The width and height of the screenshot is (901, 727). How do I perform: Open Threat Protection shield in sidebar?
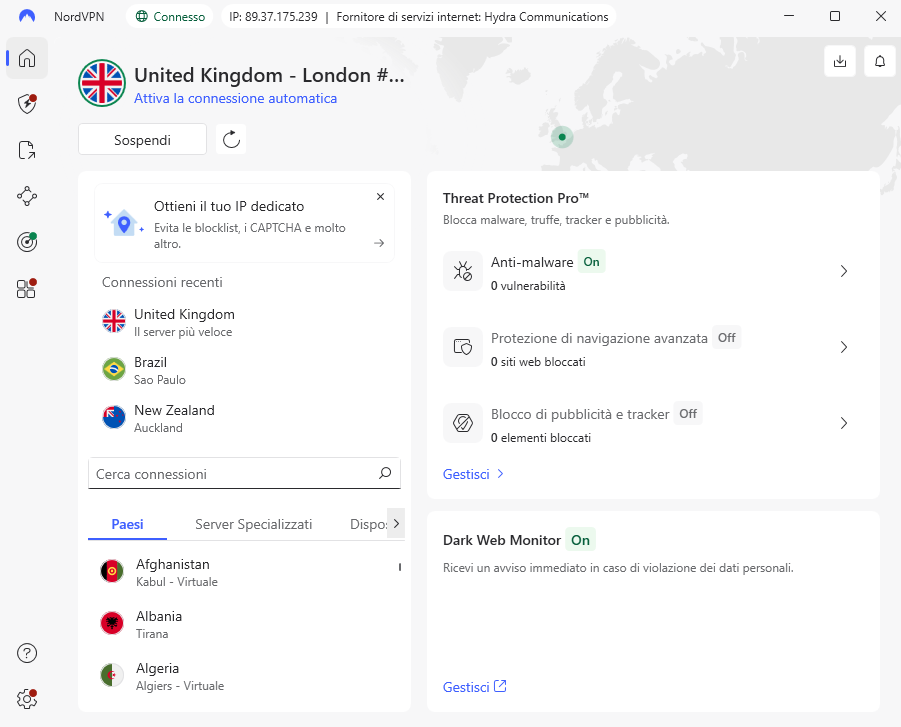click(27, 104)
